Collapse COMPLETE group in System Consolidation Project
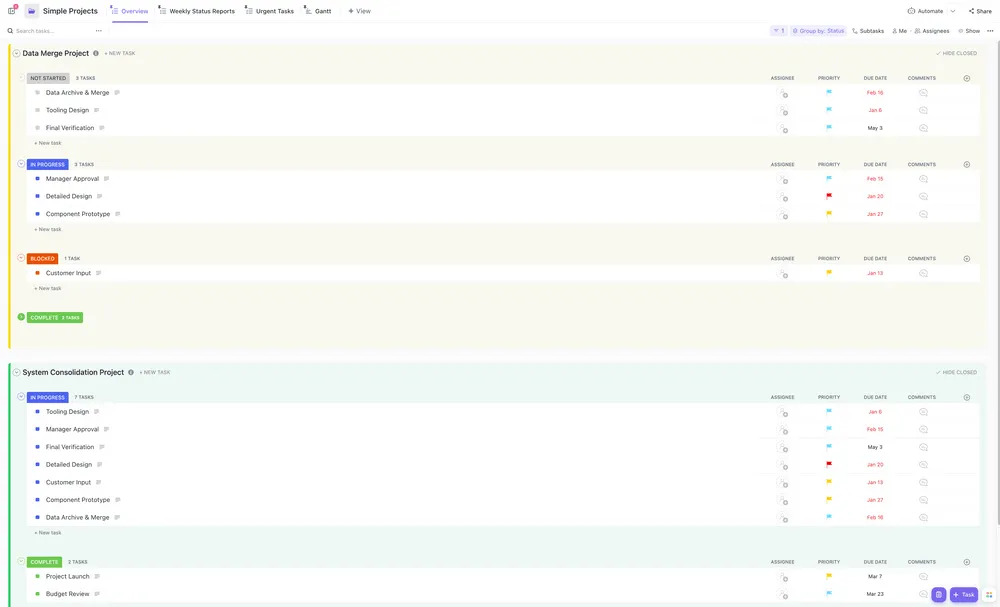Image resolution: width=1000 pixels, height=607 pixels. pos(21,561)
